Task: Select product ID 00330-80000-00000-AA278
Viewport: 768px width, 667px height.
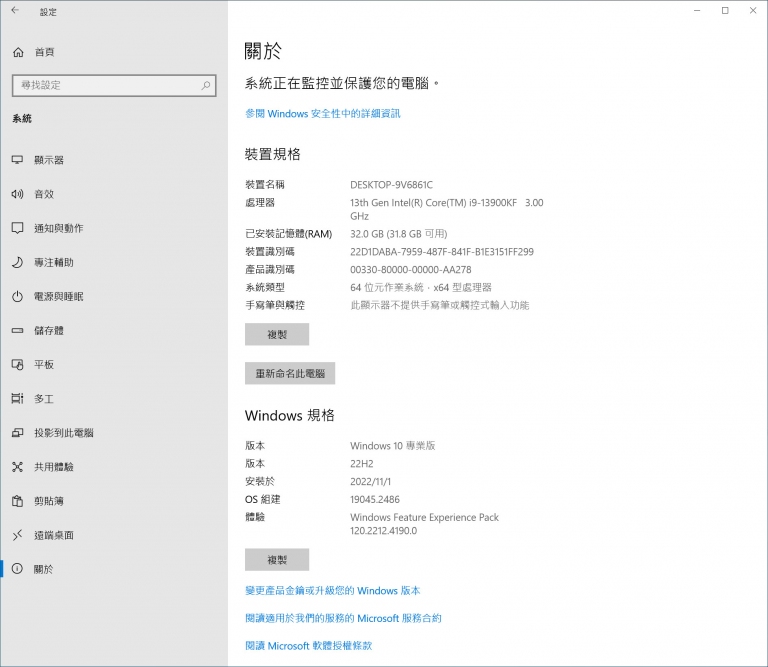Action: tap(410, 269)
